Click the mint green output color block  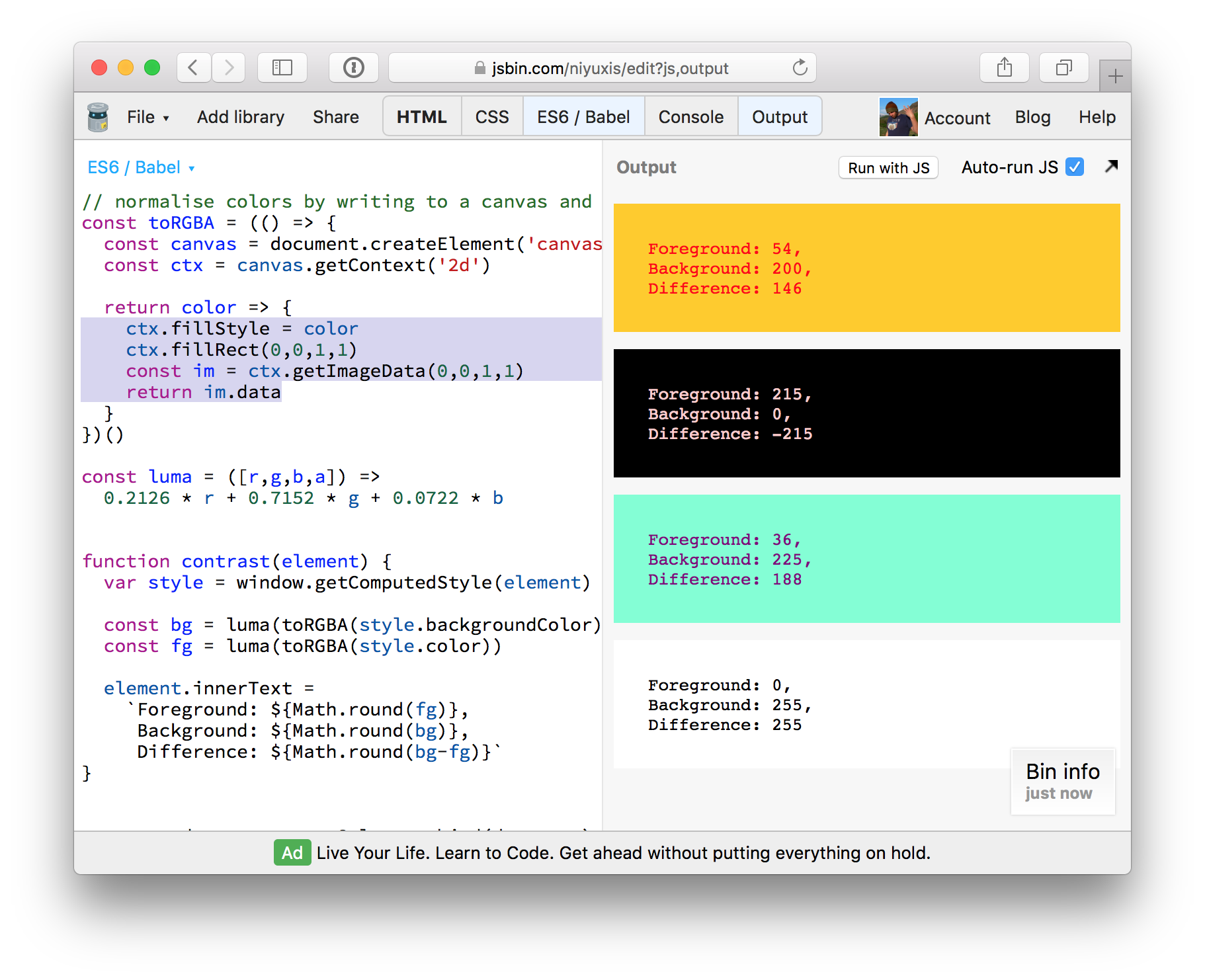coord(866,559)
